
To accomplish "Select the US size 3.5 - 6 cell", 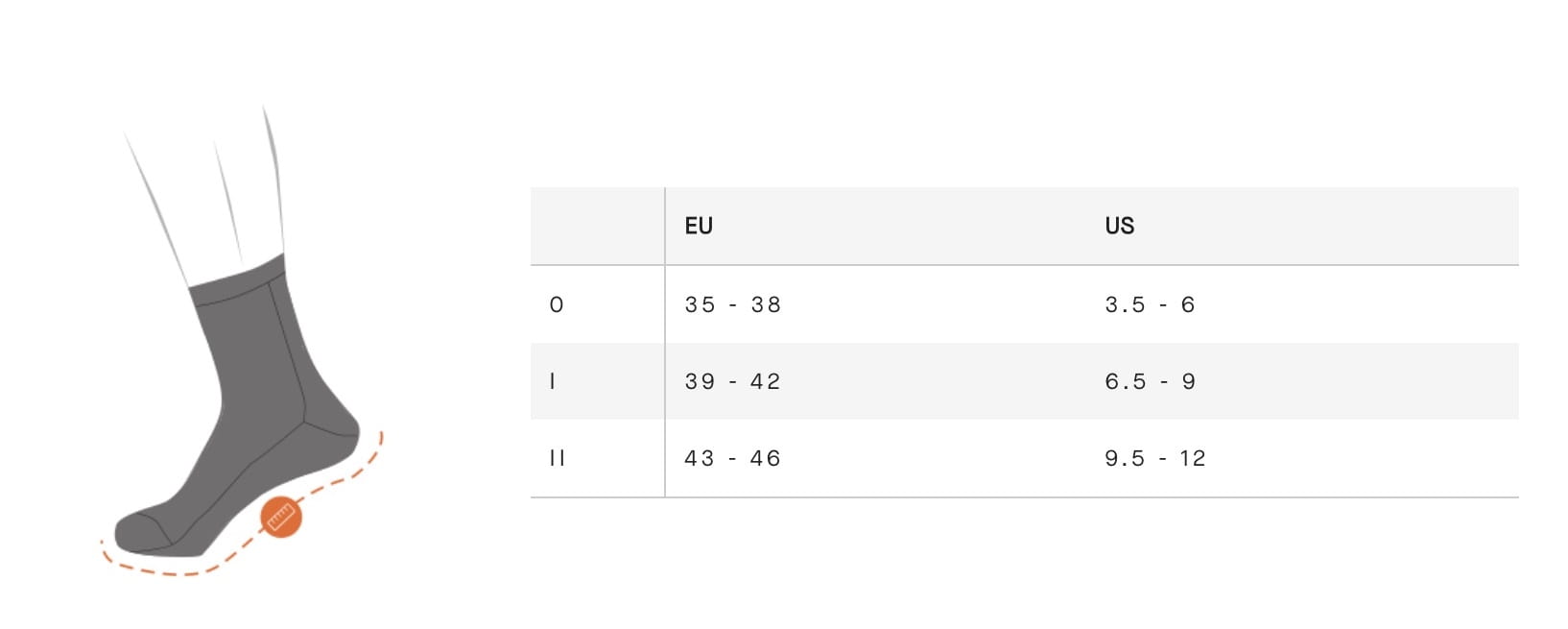I will click(1150, 304).
